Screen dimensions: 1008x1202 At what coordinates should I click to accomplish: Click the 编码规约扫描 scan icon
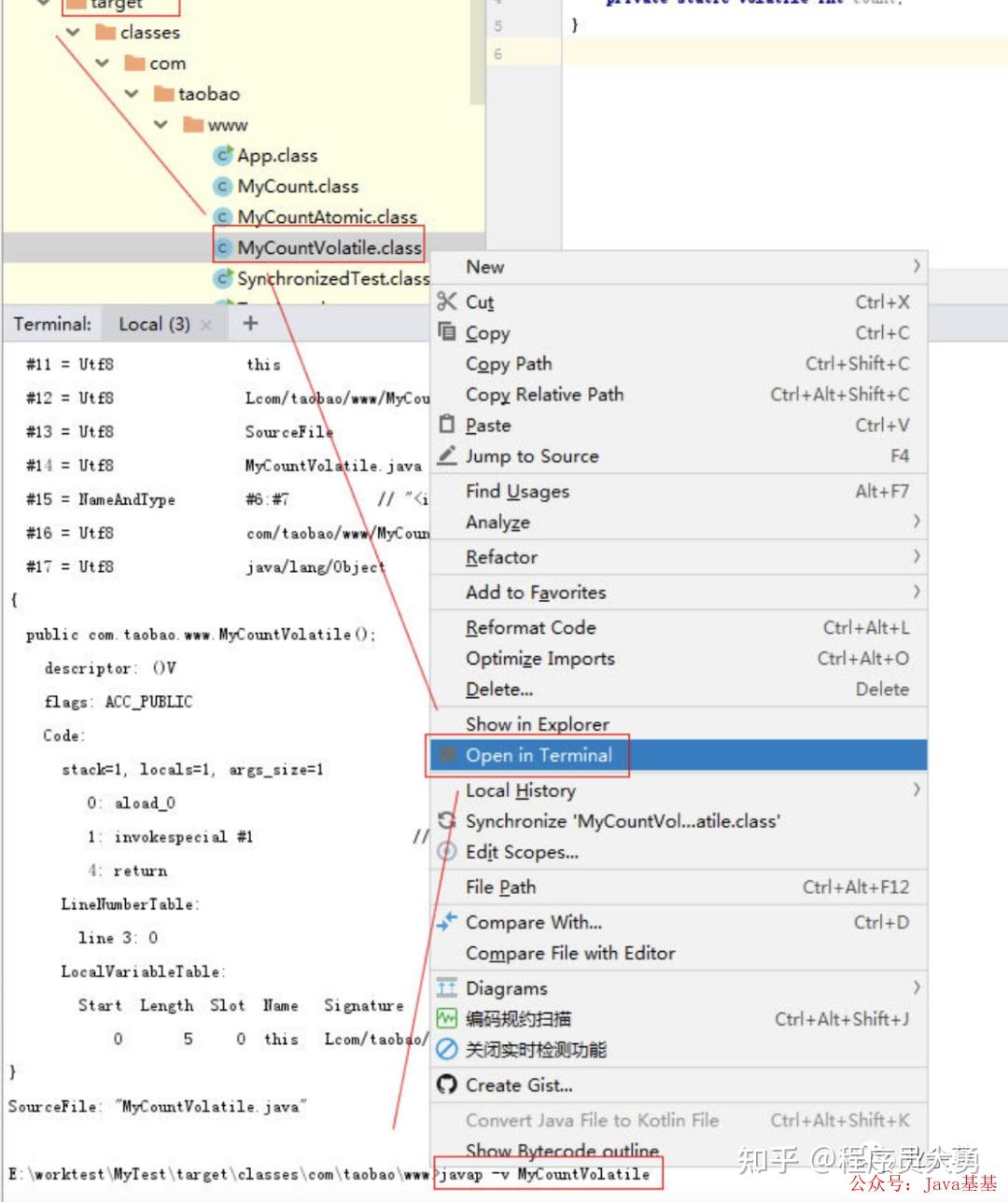tap(446, 1018)
